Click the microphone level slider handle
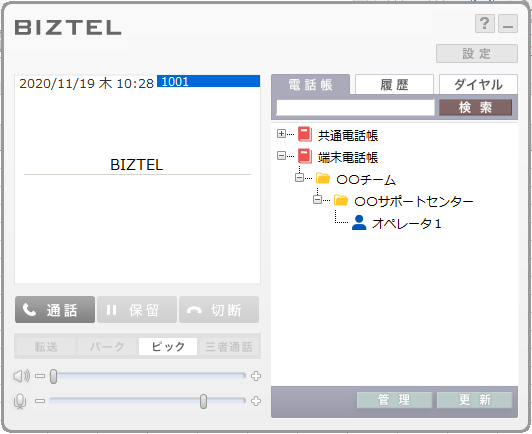The height and width of the screenshot is (434, 532). (203, 401)
